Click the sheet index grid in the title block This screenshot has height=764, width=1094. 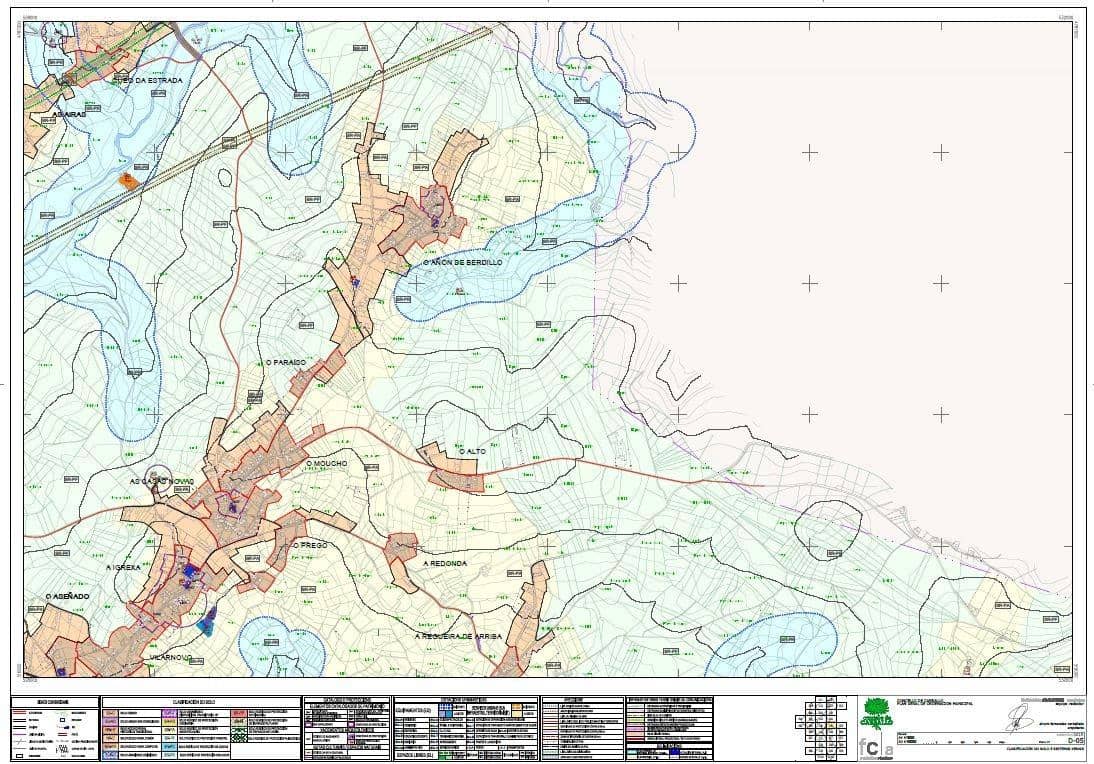point(824,728)
